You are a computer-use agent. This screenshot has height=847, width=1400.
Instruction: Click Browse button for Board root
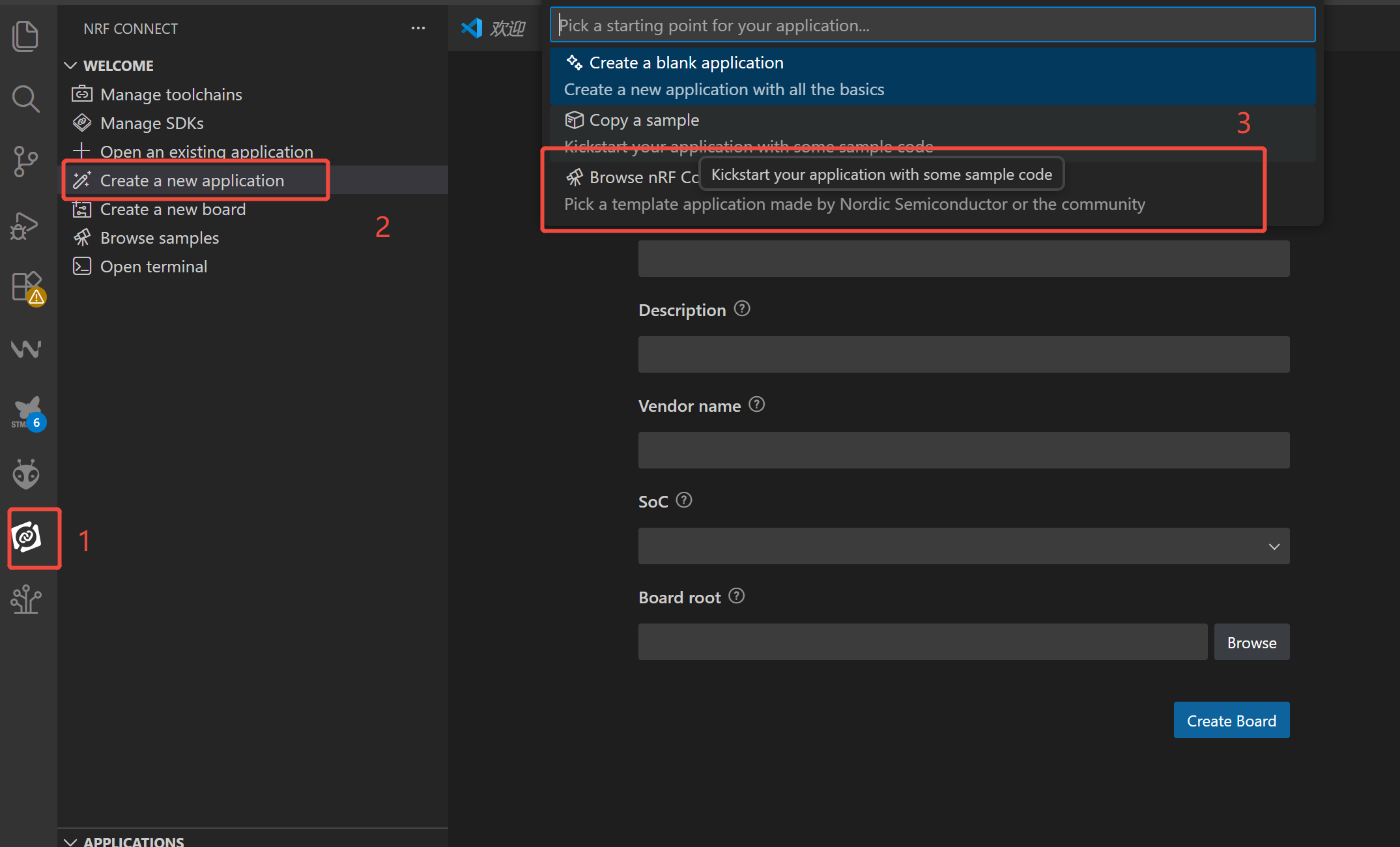(x=1251, y=642)
